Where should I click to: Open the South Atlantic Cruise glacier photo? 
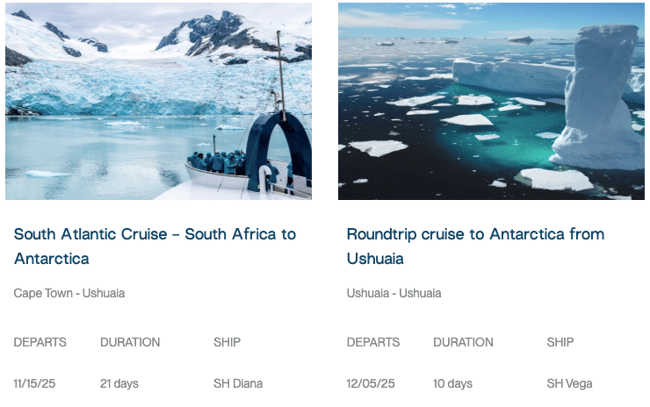click(x=158, y=101)
